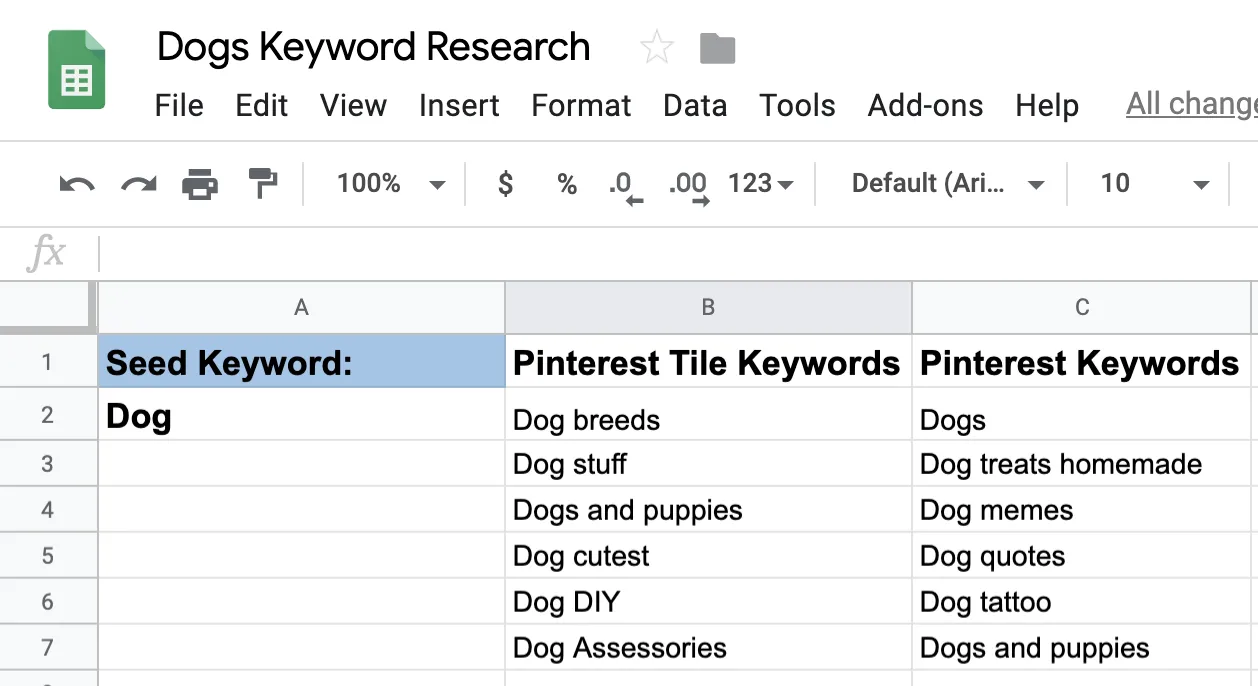
Task: Select the Dog Assessories cell
Action: pyautogui.click(x=708, y=648)
